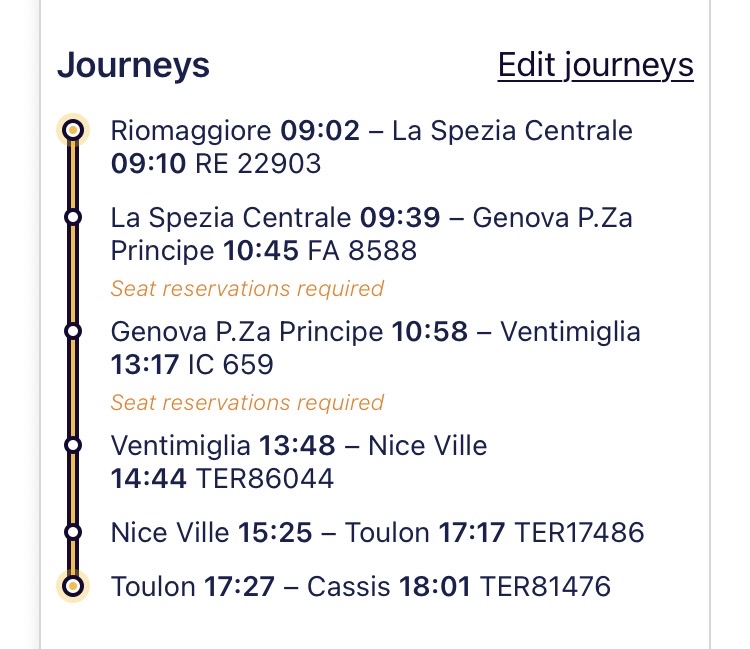Select the Genova P.Za Principe 10:58 departure
The height and width of the screenshot is (649, 750).
[x=289, y=331]
